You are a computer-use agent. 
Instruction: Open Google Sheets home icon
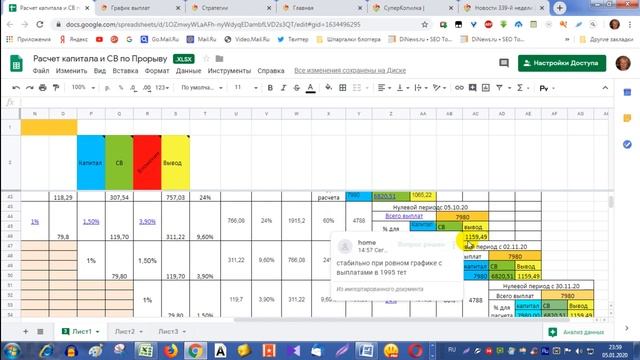(16, 63)
